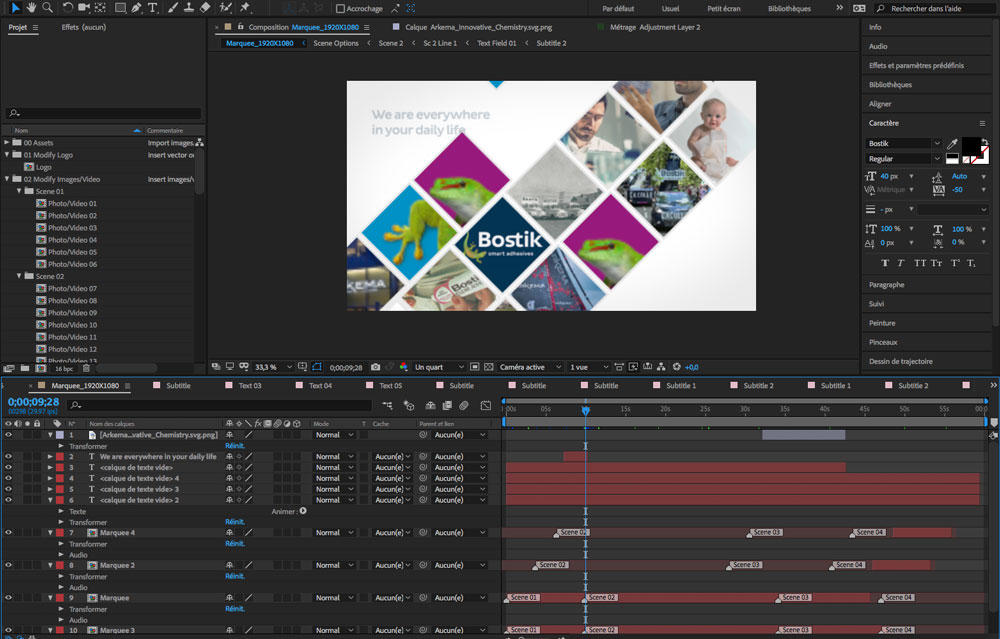The image size is (1000, 639).
Task: Open the Effets (aucun) panel tab
Action: coord(84,27)
